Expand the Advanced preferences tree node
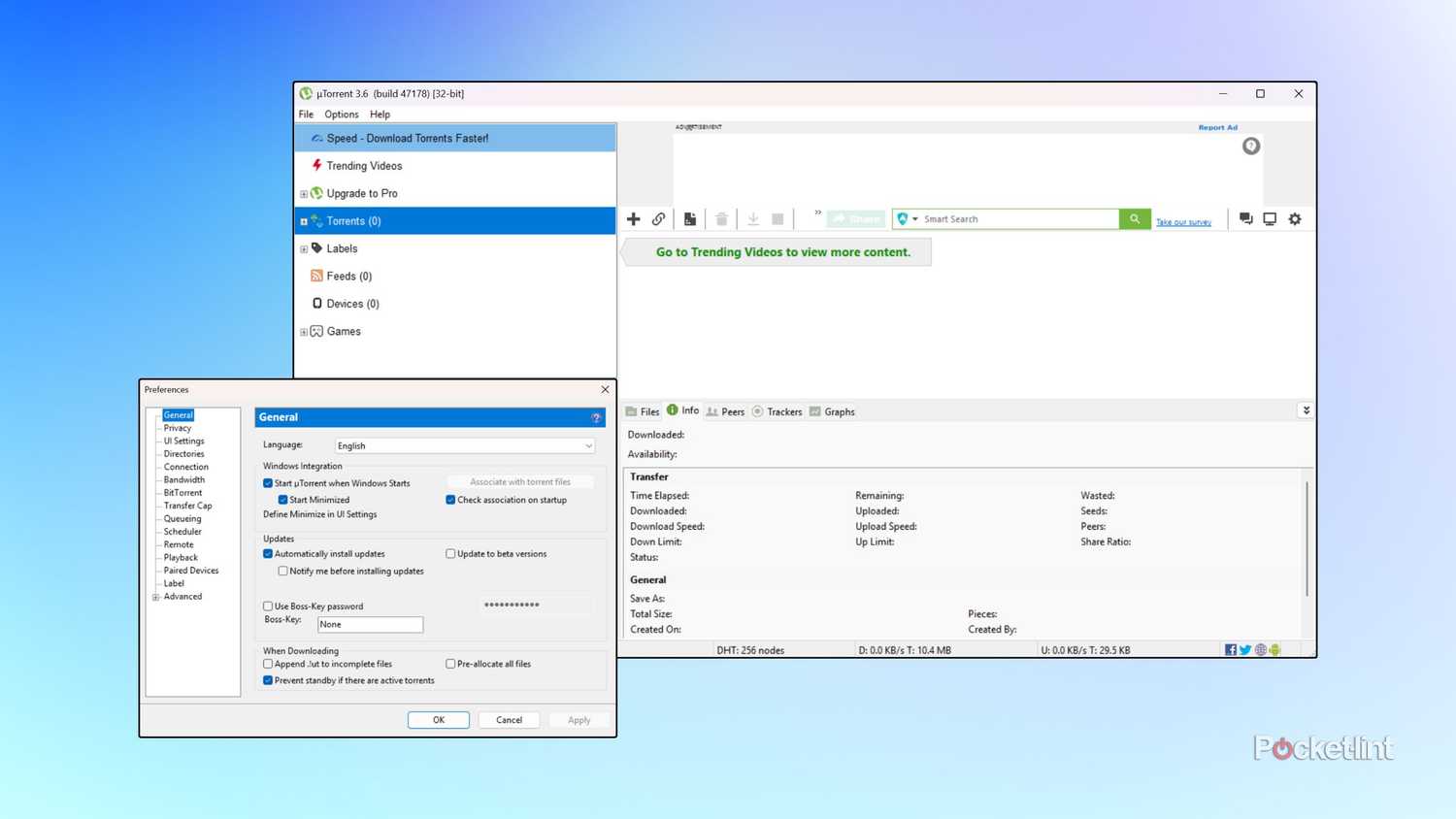Viewport: 1456px width, 819px height. [155, 597]
